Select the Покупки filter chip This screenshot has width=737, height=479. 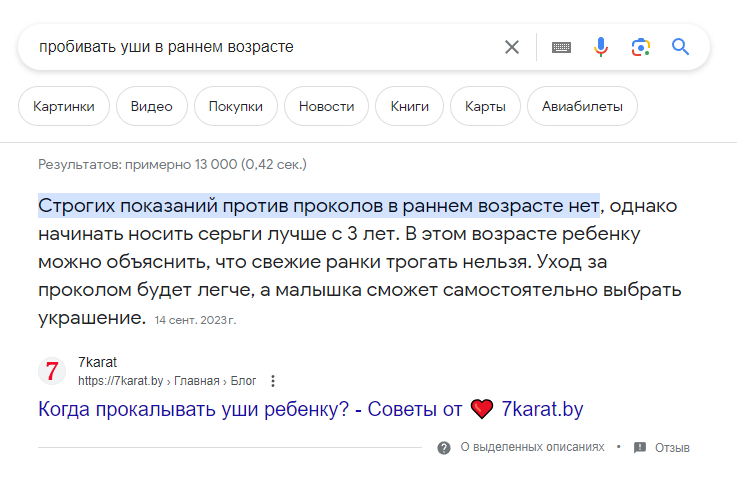(x=235, y=106)
